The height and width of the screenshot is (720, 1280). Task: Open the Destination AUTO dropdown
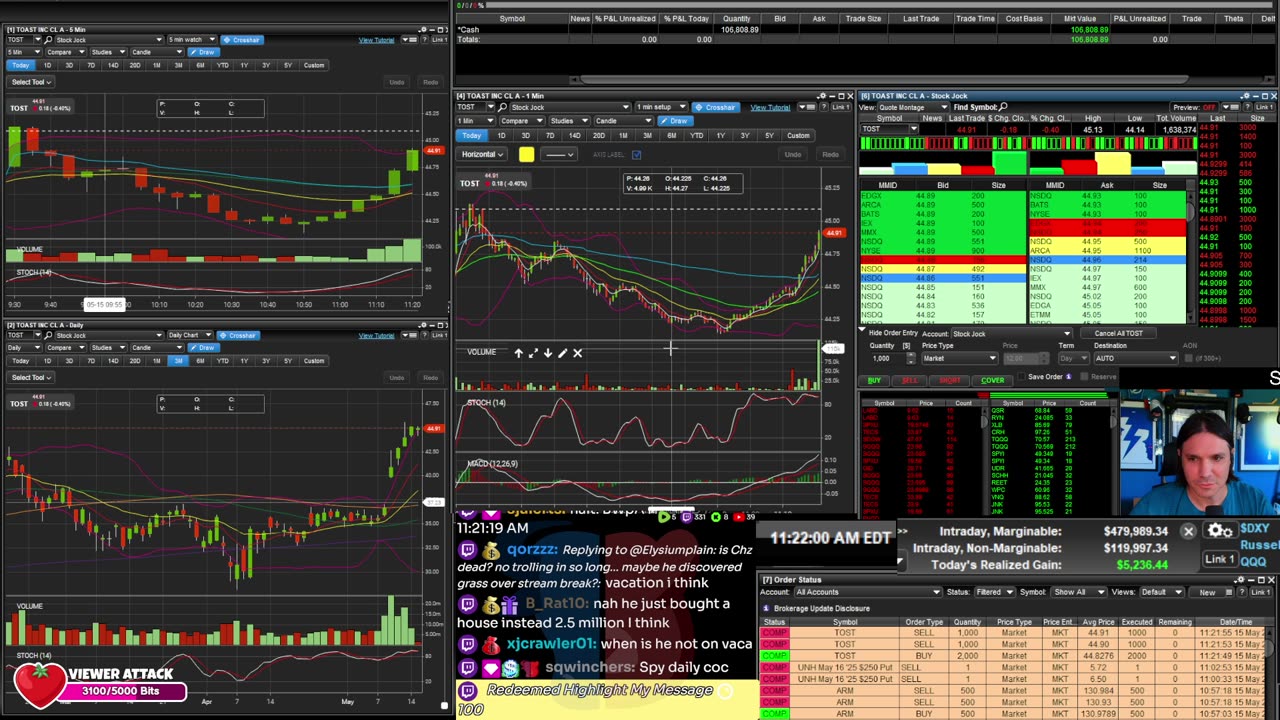(x=1136, y=358)
